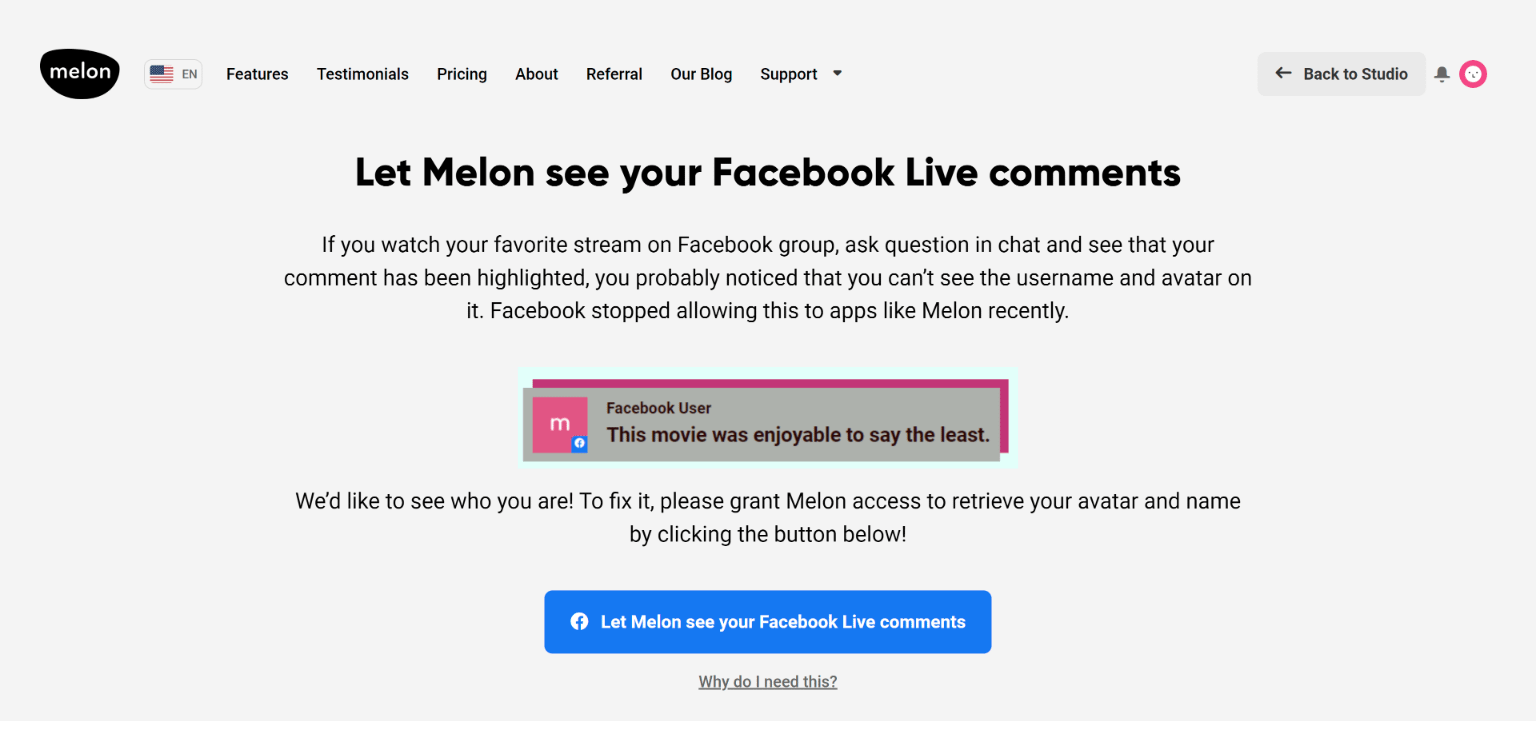Click the pink 'm' avatar in the sample comment
This screenshot has width=1536, height=747.
coord(559,424)
